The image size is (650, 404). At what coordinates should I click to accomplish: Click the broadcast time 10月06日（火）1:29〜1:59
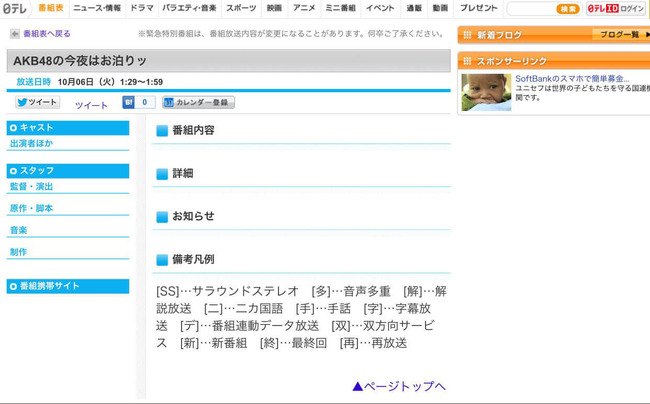click(110, 82)
